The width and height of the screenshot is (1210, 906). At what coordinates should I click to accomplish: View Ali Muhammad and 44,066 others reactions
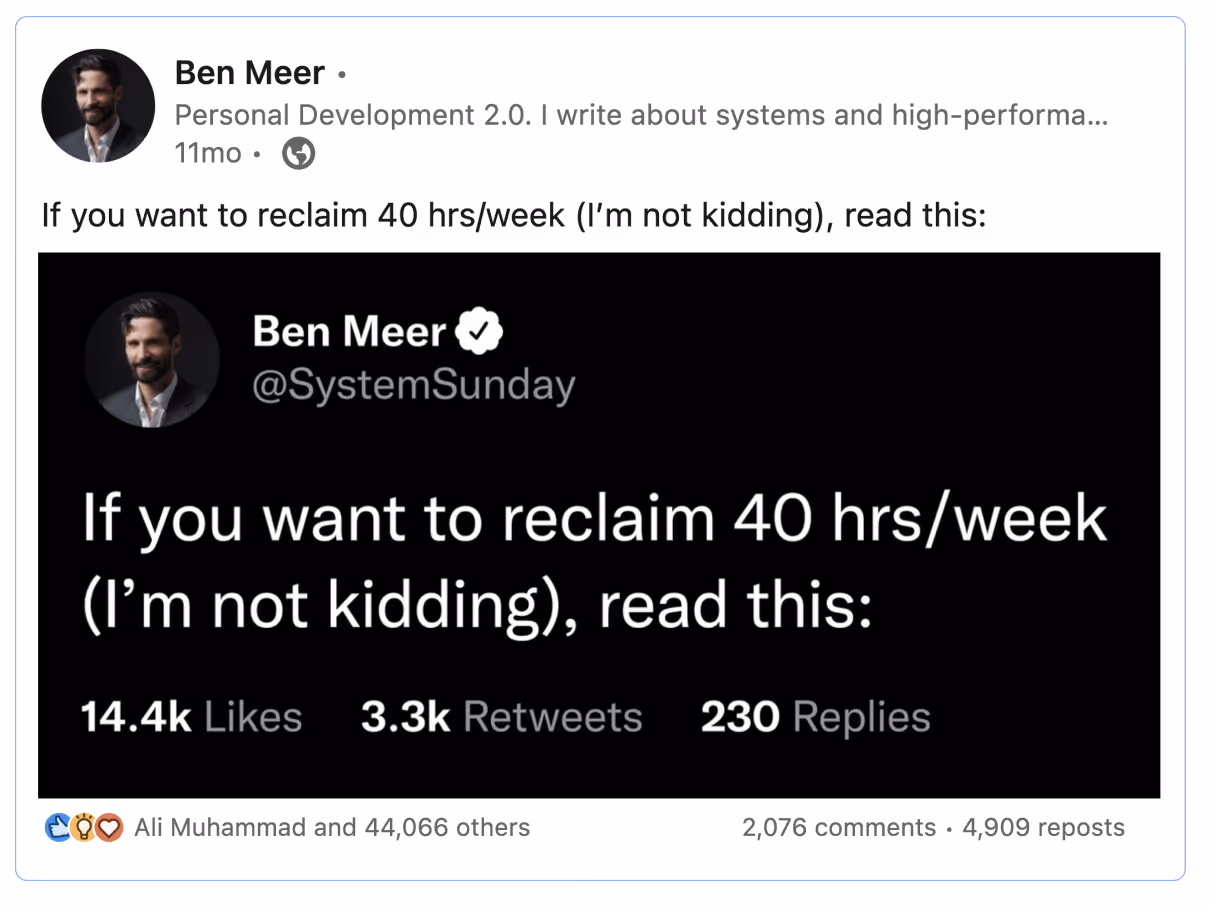click(x=332, y=828)
